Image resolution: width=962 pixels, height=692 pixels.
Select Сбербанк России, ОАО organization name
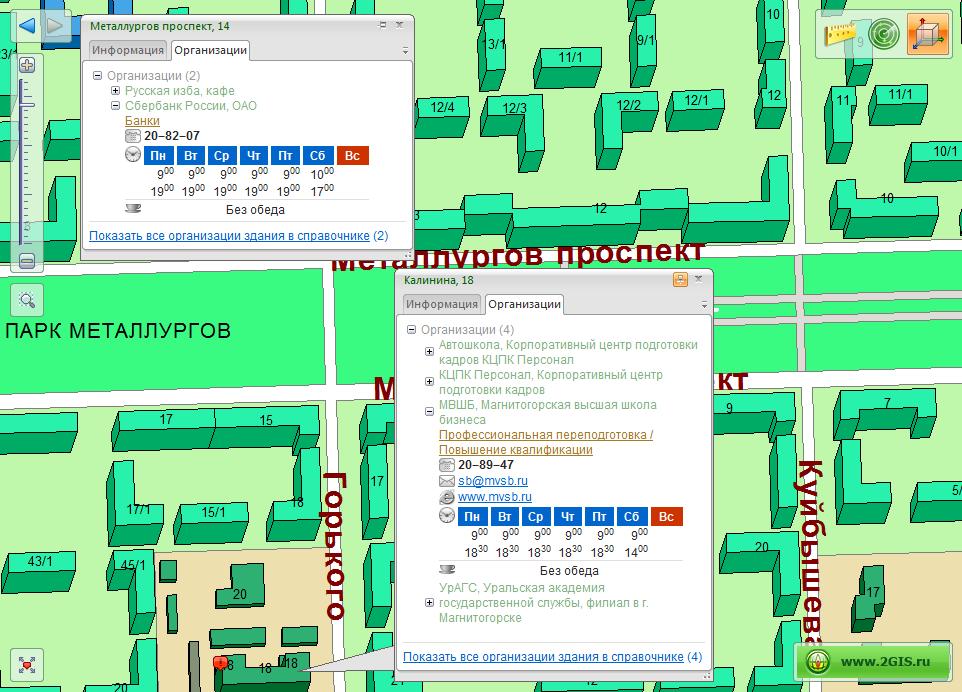(x=190, y=106)
